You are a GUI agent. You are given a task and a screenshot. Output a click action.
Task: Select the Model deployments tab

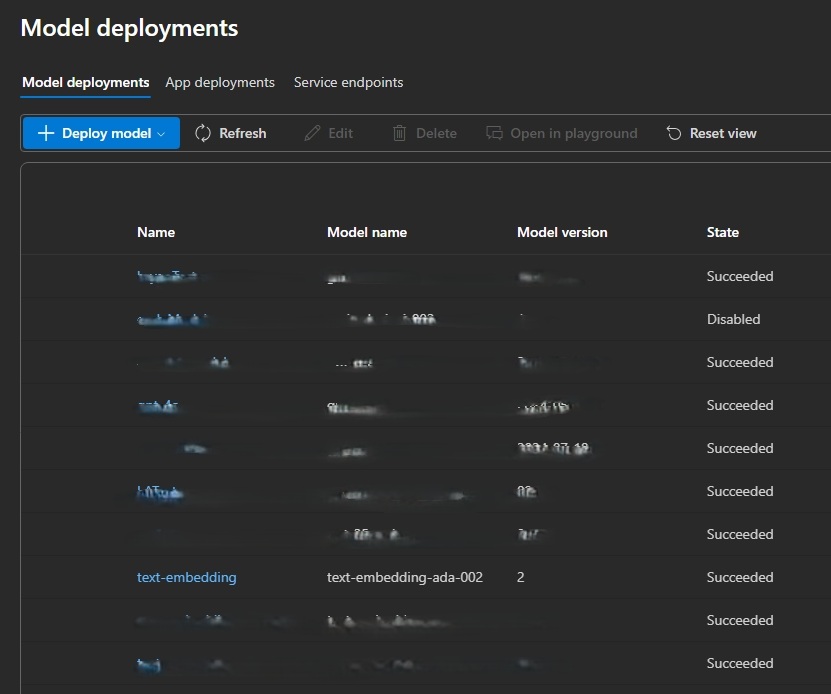(84, 82)
